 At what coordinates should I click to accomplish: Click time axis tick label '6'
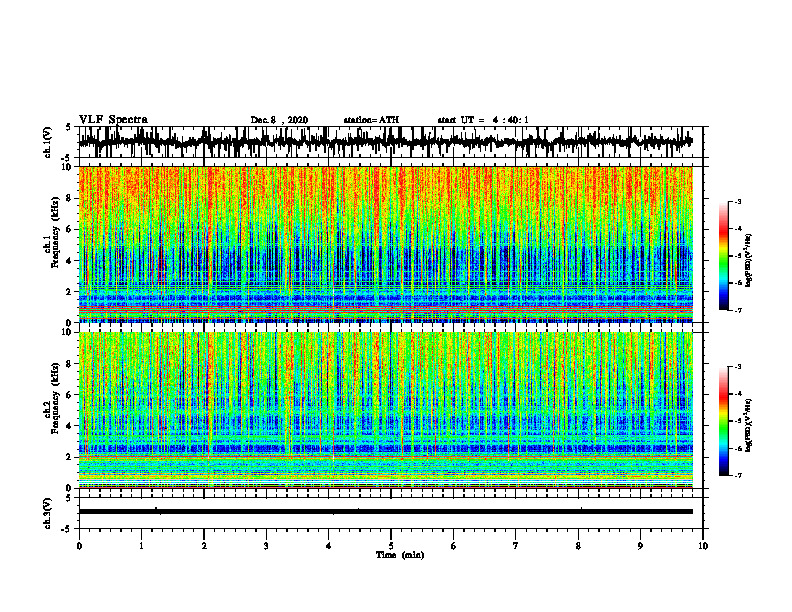tap(453, 546)
